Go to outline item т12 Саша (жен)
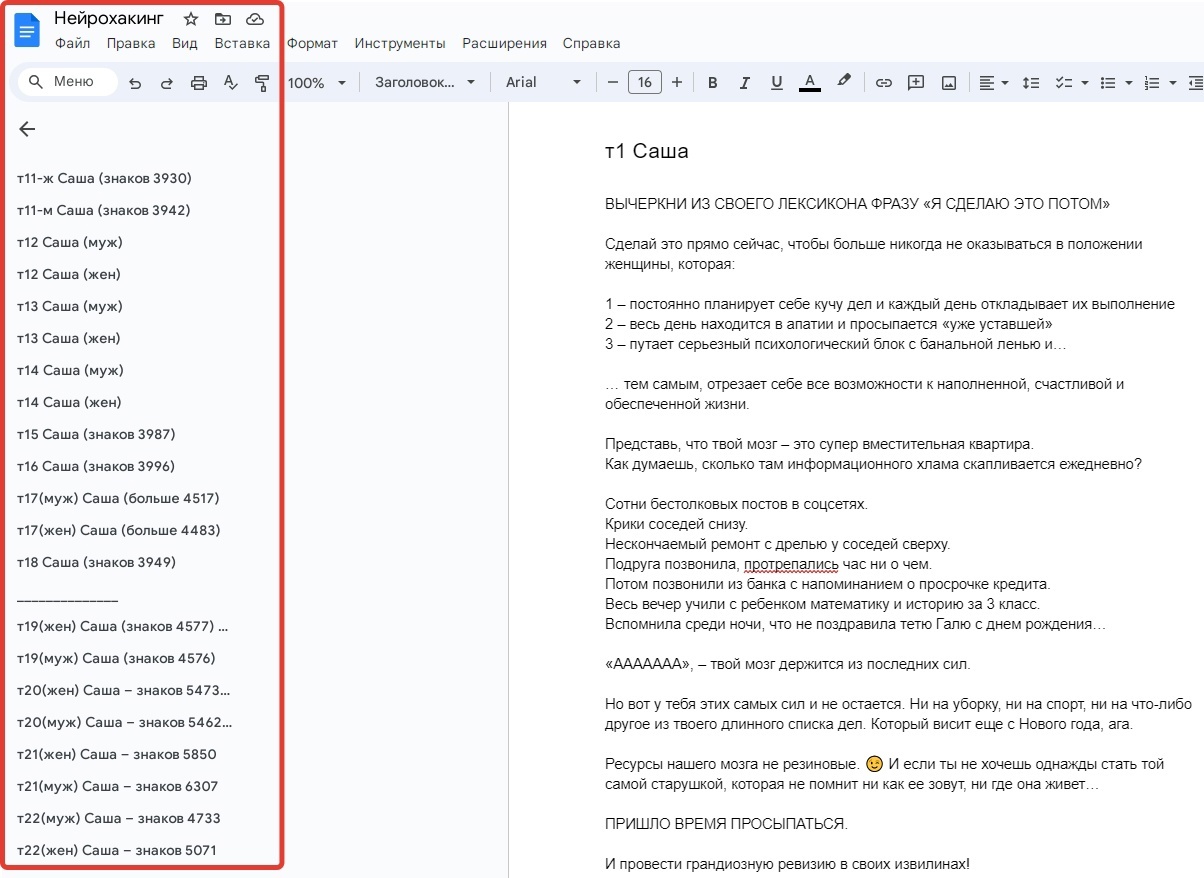This screenshot has height=878, width=1204. point(69,274)
